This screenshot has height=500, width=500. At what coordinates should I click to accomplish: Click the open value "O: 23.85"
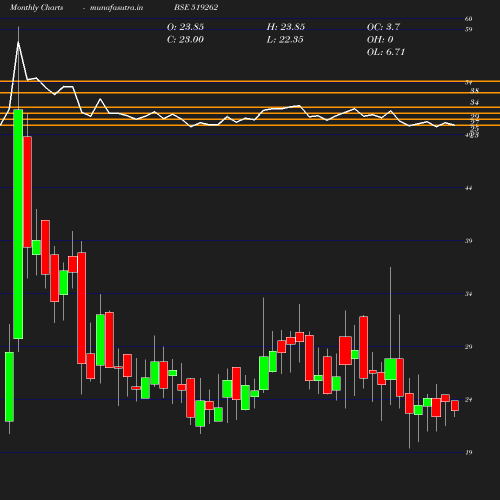[x=185, y=27]
